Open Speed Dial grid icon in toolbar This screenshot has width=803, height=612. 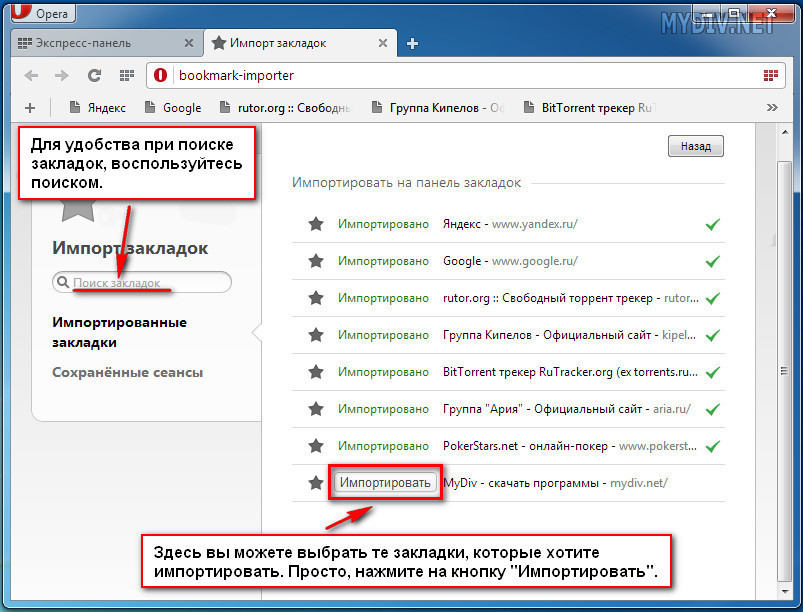point(126,76)
